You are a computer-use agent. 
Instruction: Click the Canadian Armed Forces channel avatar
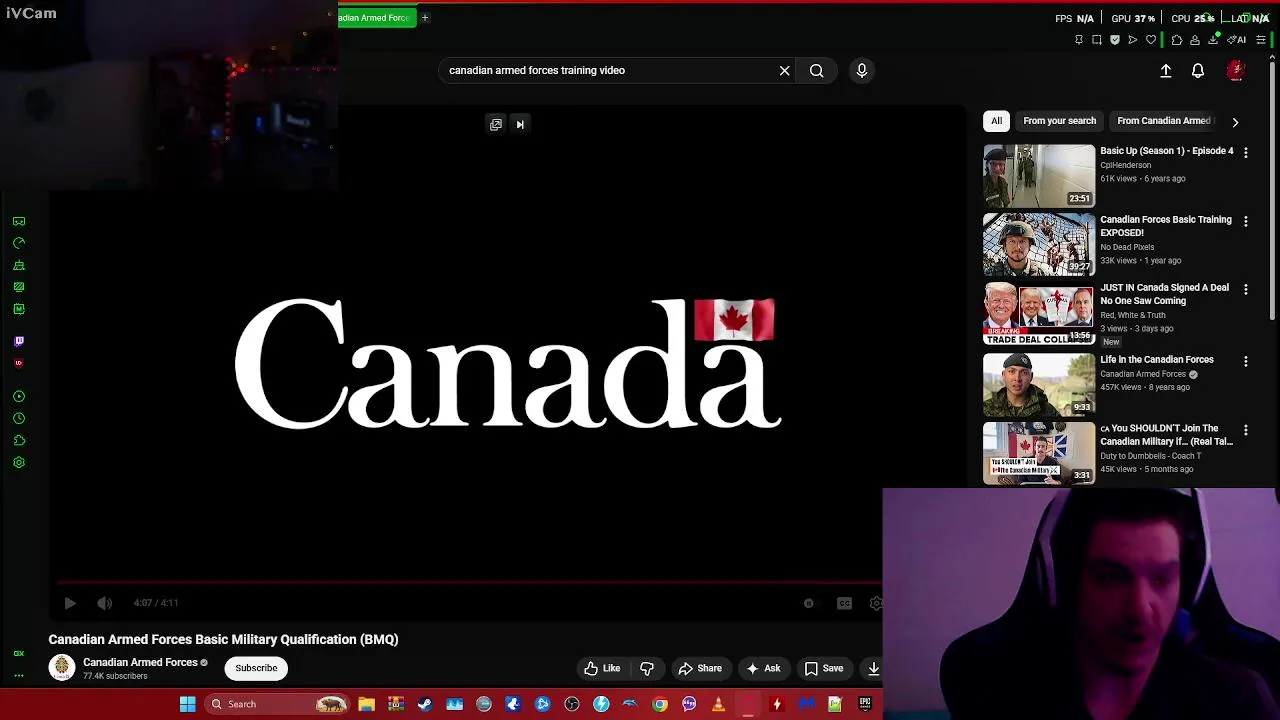[62, 668]
